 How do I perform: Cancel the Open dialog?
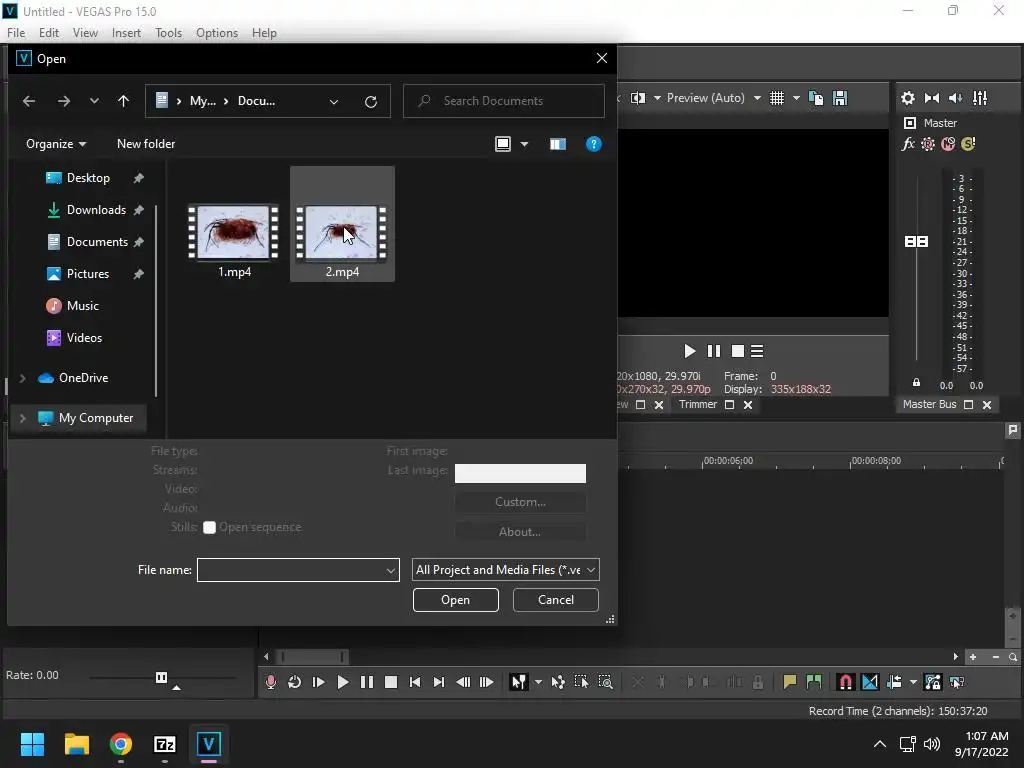pos(556,600)
